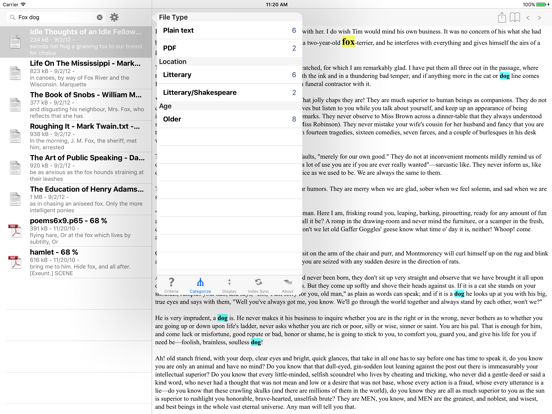Screen dimensions: 552x414
Task: Open the Index Sync tab
Action: [x=258, y=285]
